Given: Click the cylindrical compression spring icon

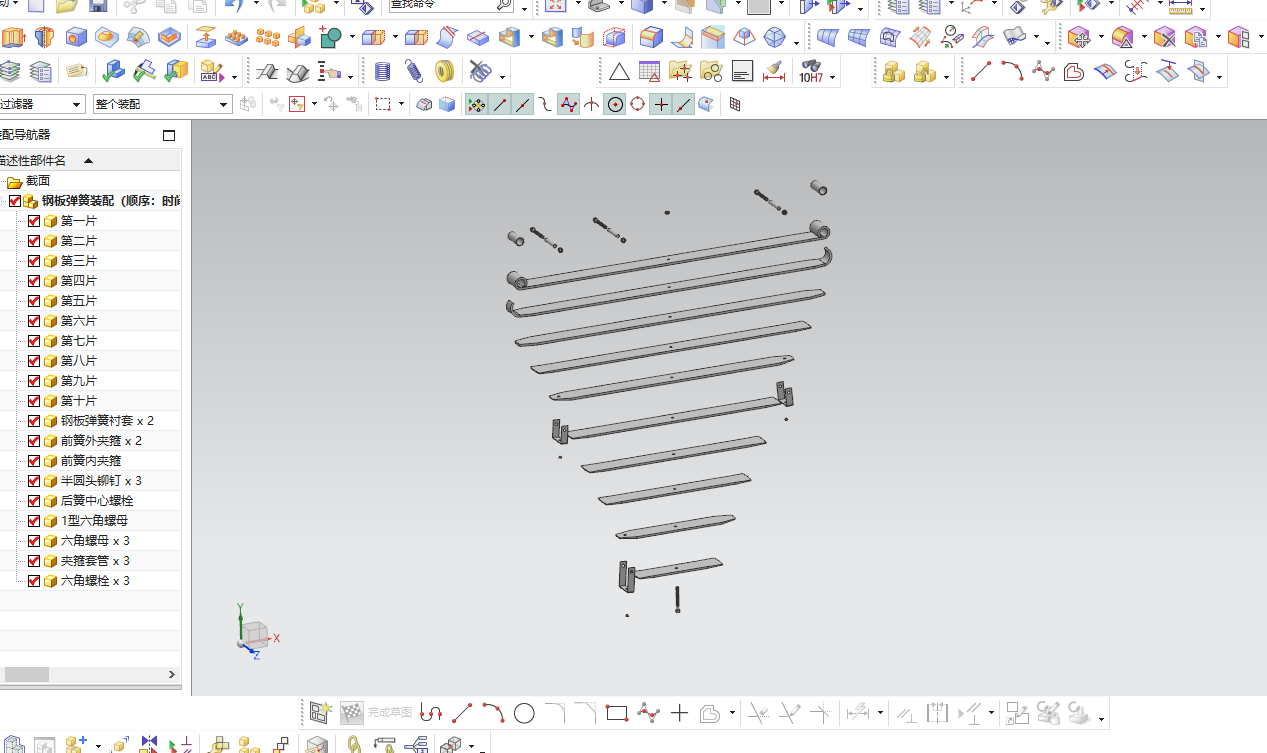Looking at the screenshot, I should (x=382, y=72).
